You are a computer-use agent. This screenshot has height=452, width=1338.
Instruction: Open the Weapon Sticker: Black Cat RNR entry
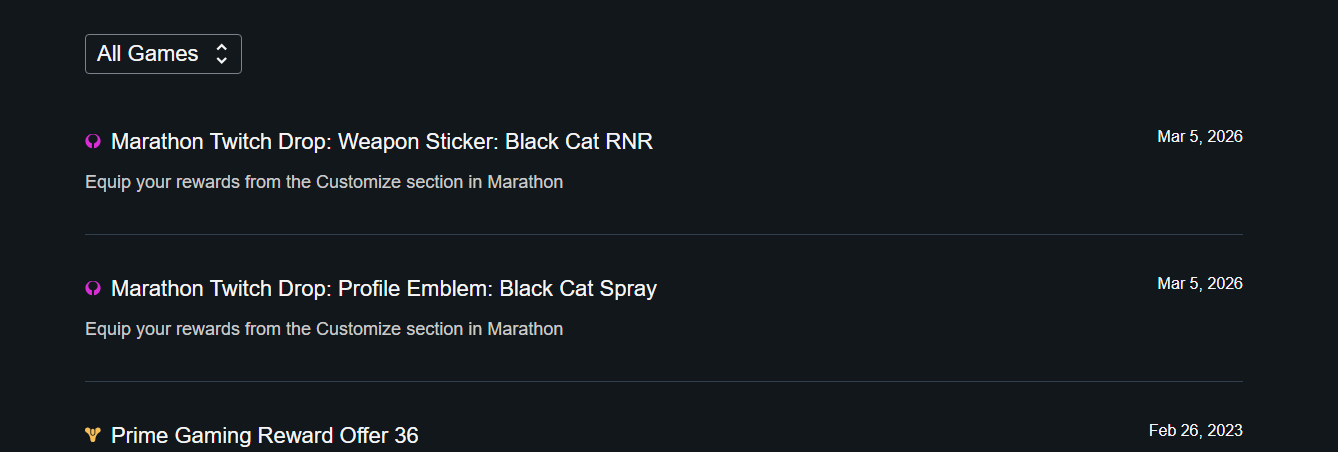pos(381,142)
